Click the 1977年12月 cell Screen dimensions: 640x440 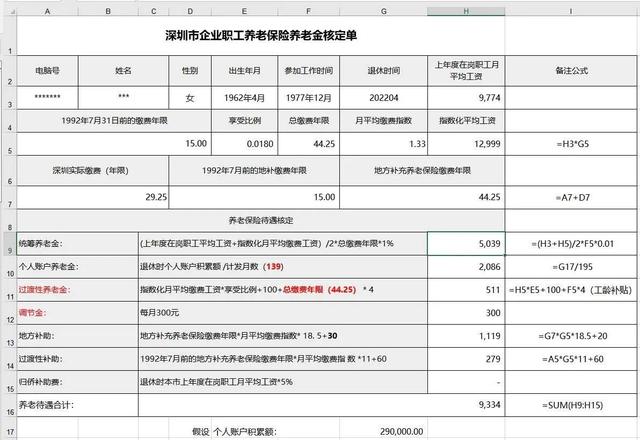309,98
